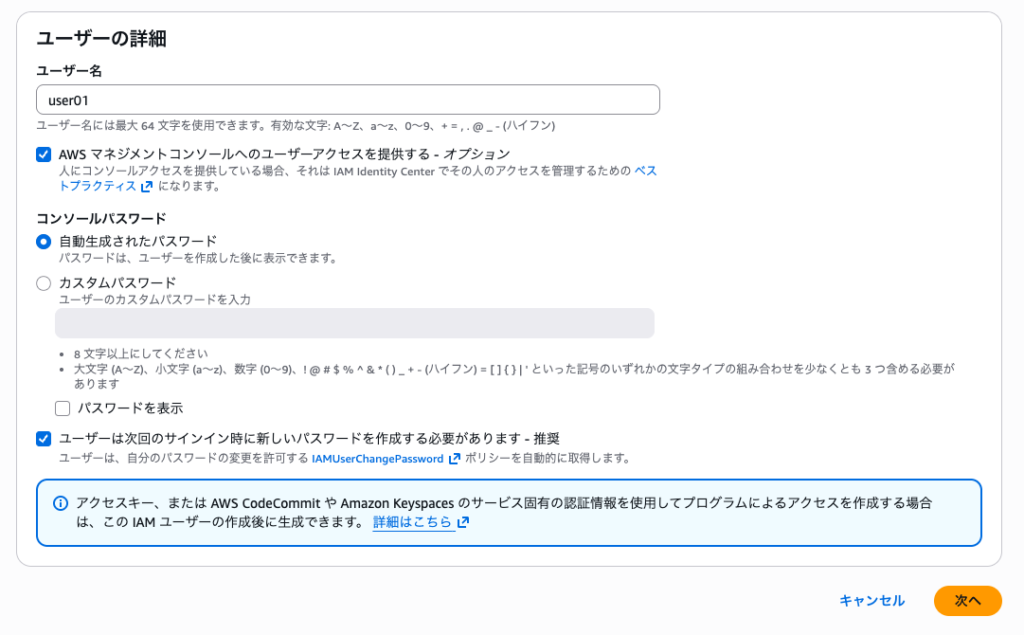1024x635 pixels.
Task: Click the ユーザー名 field containing user01
Action: point(347,100)
